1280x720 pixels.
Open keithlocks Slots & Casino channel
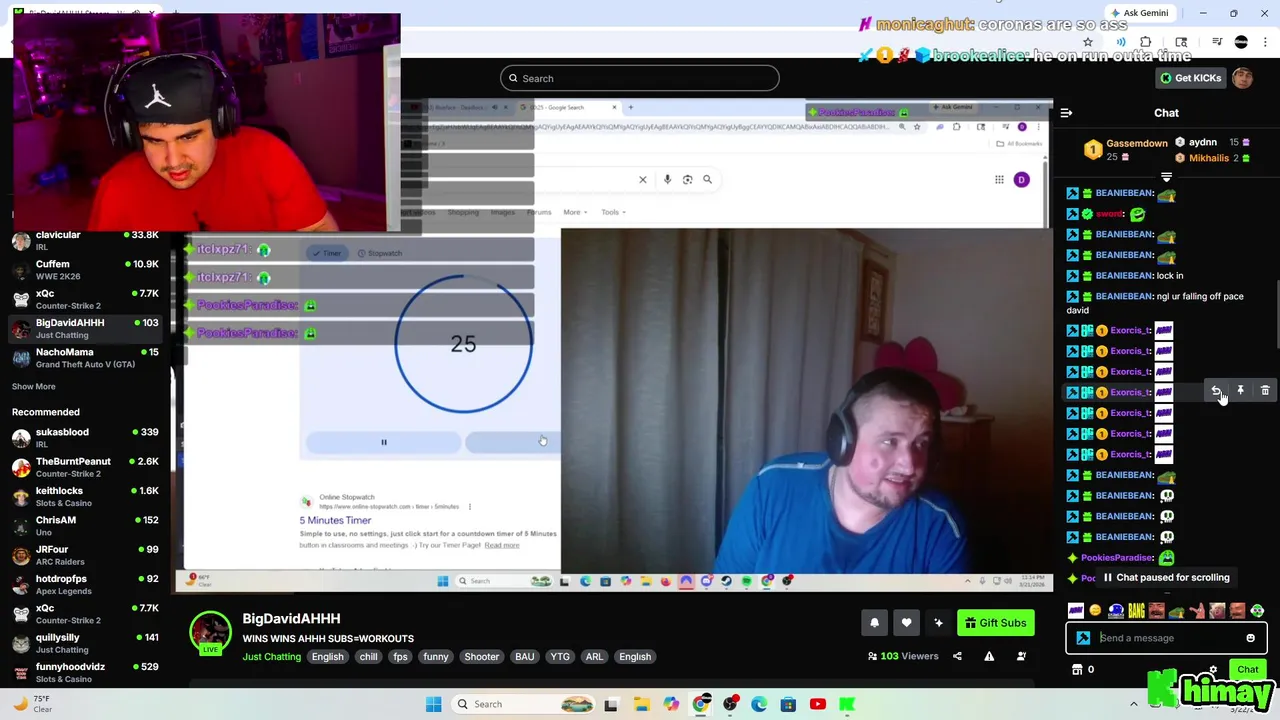[x=85, y=496]
